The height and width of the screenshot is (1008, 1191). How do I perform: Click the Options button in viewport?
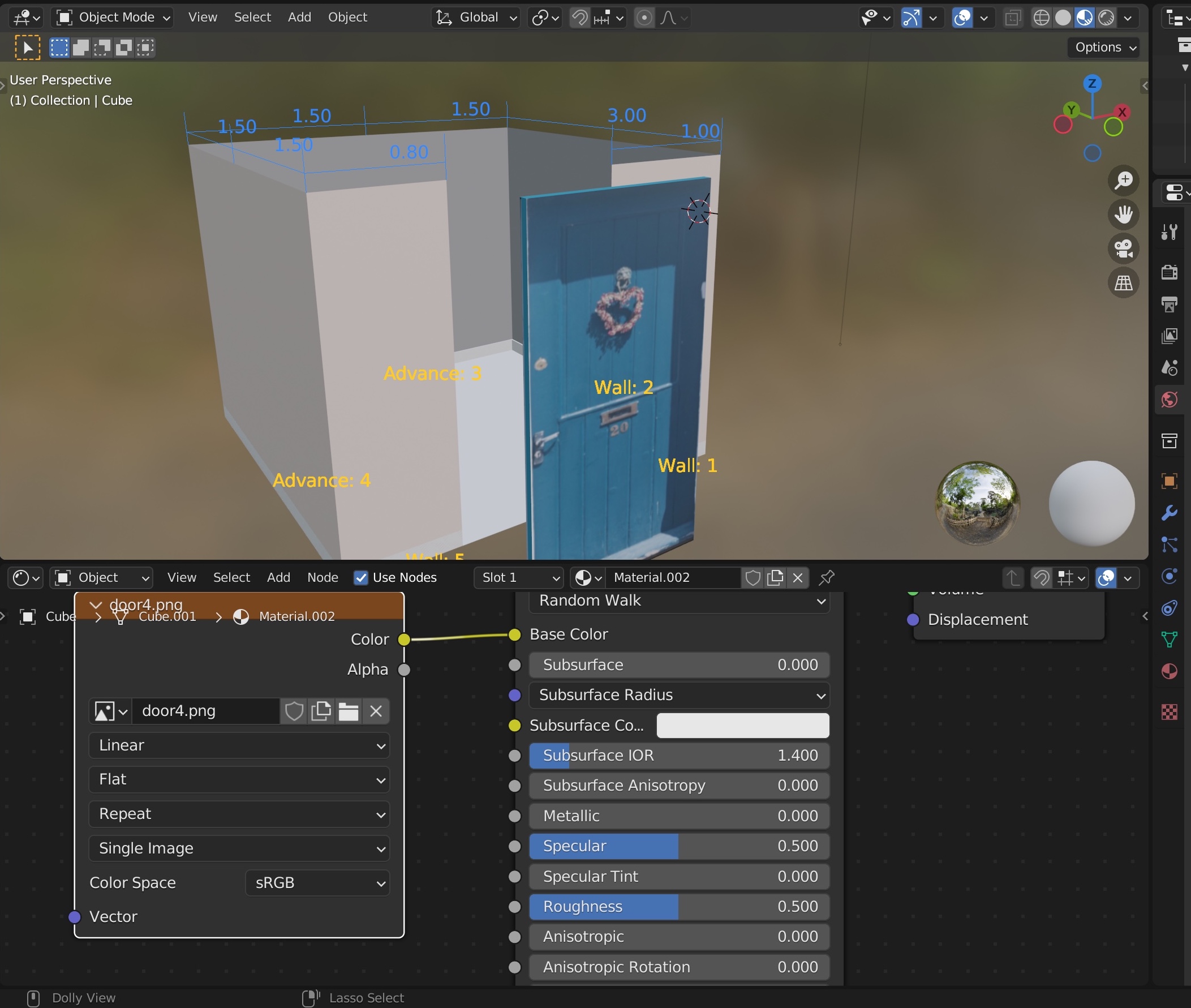(1103, 48)
